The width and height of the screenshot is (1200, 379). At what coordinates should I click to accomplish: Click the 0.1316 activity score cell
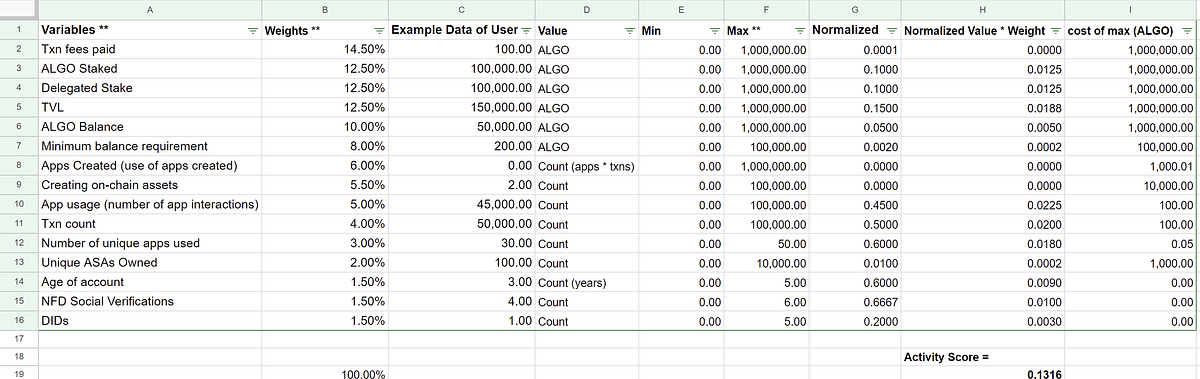coord(982,374)
